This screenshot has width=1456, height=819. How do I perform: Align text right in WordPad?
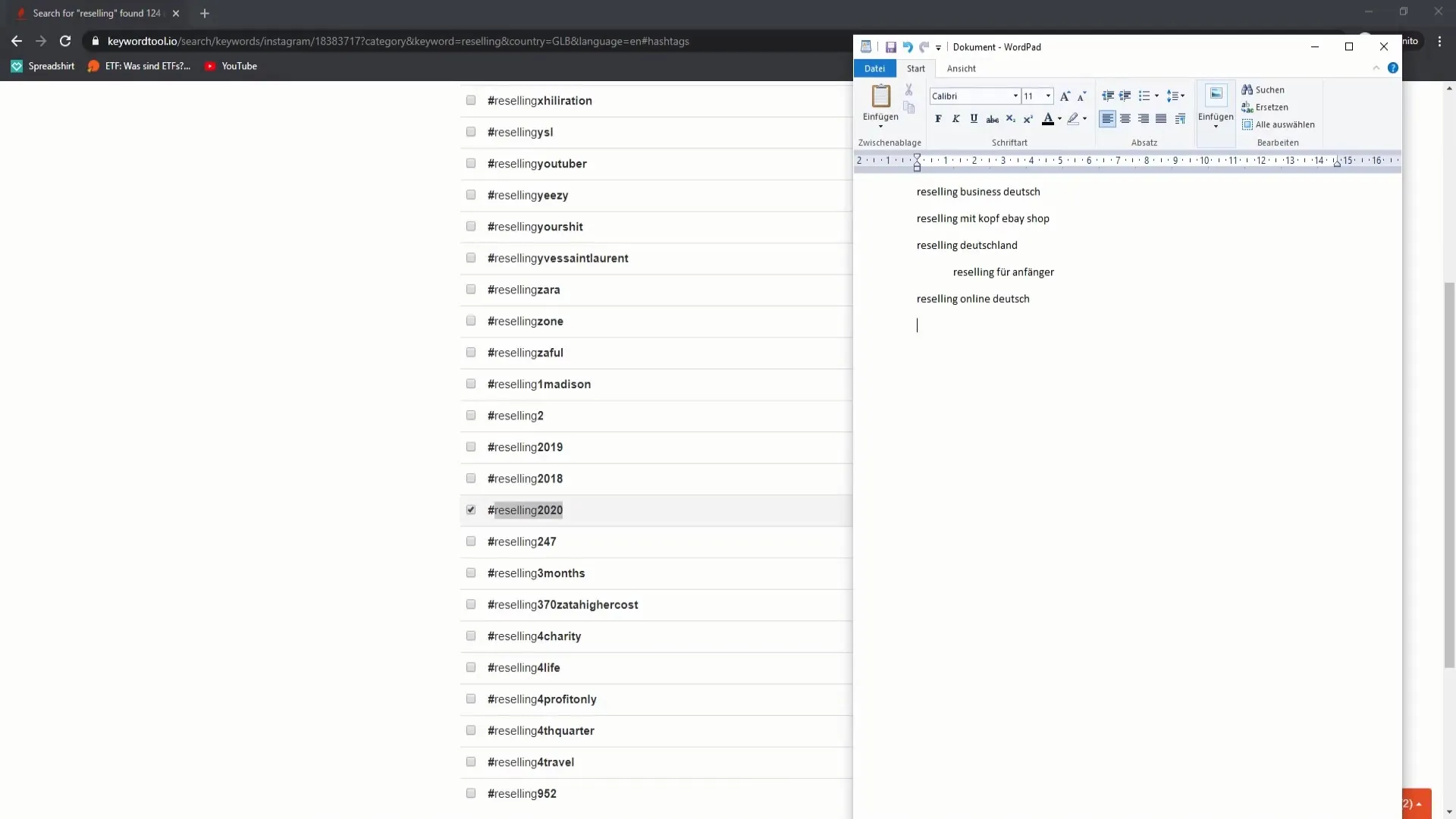click(1143, 118)
